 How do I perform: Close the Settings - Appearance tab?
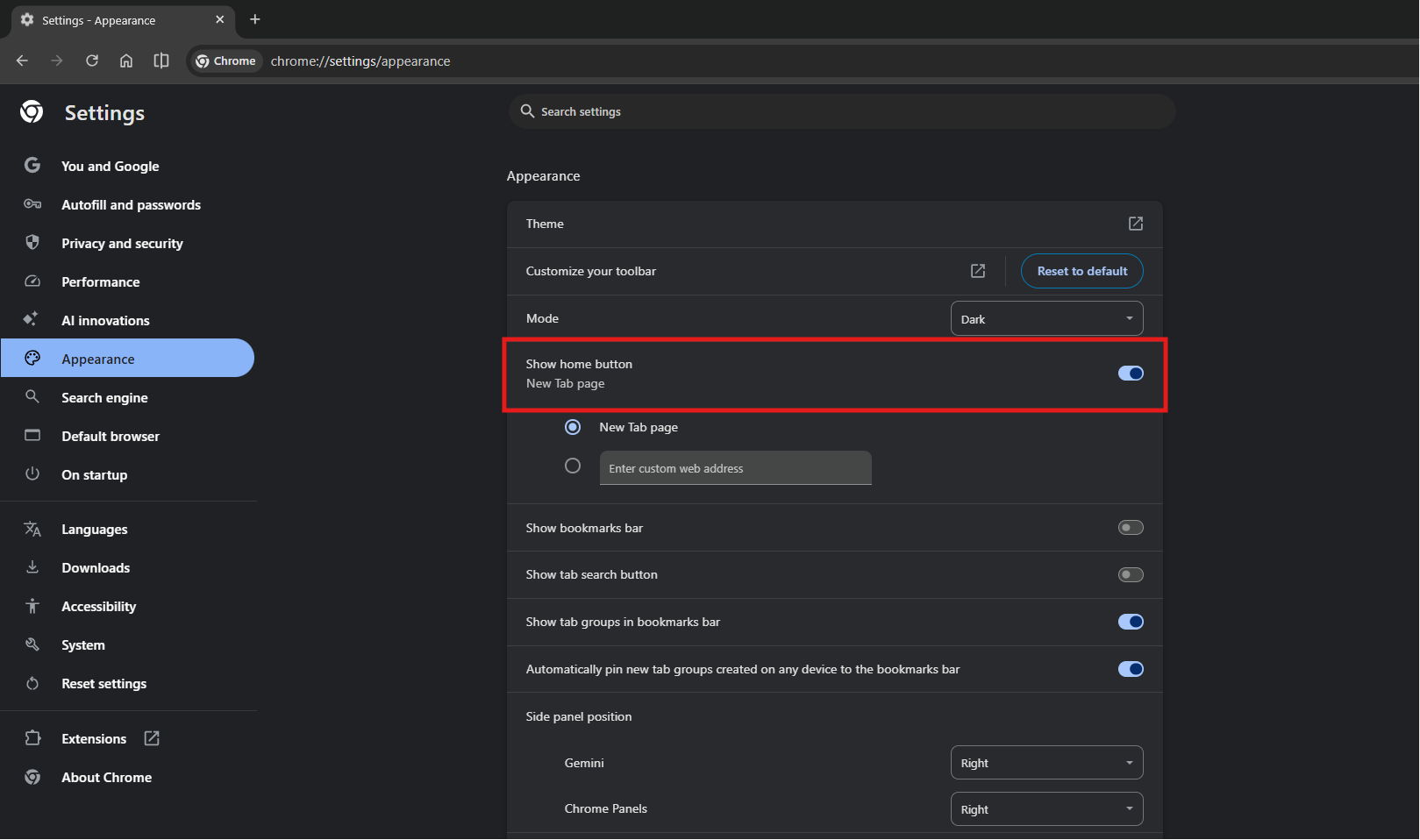pyautogui.click(x=220, y=19)
